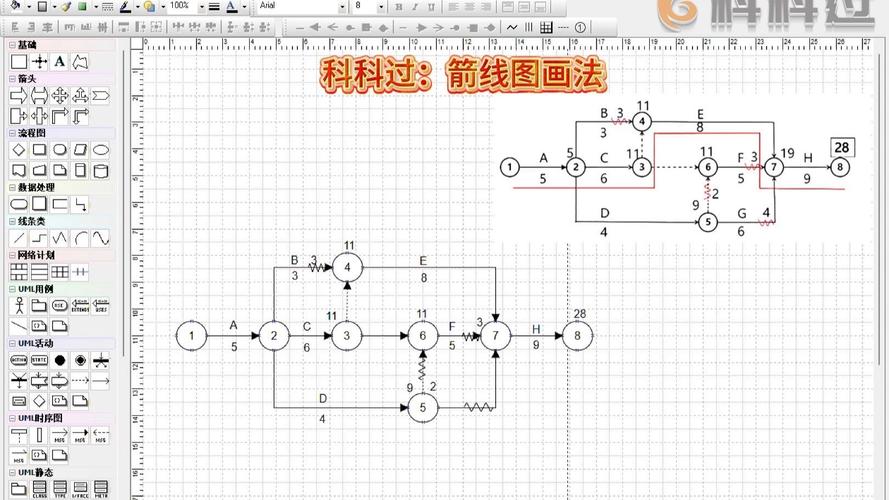The image size is (889, 500).
Task: Open the Arial font family dropdown
Action: click(342, 7)
